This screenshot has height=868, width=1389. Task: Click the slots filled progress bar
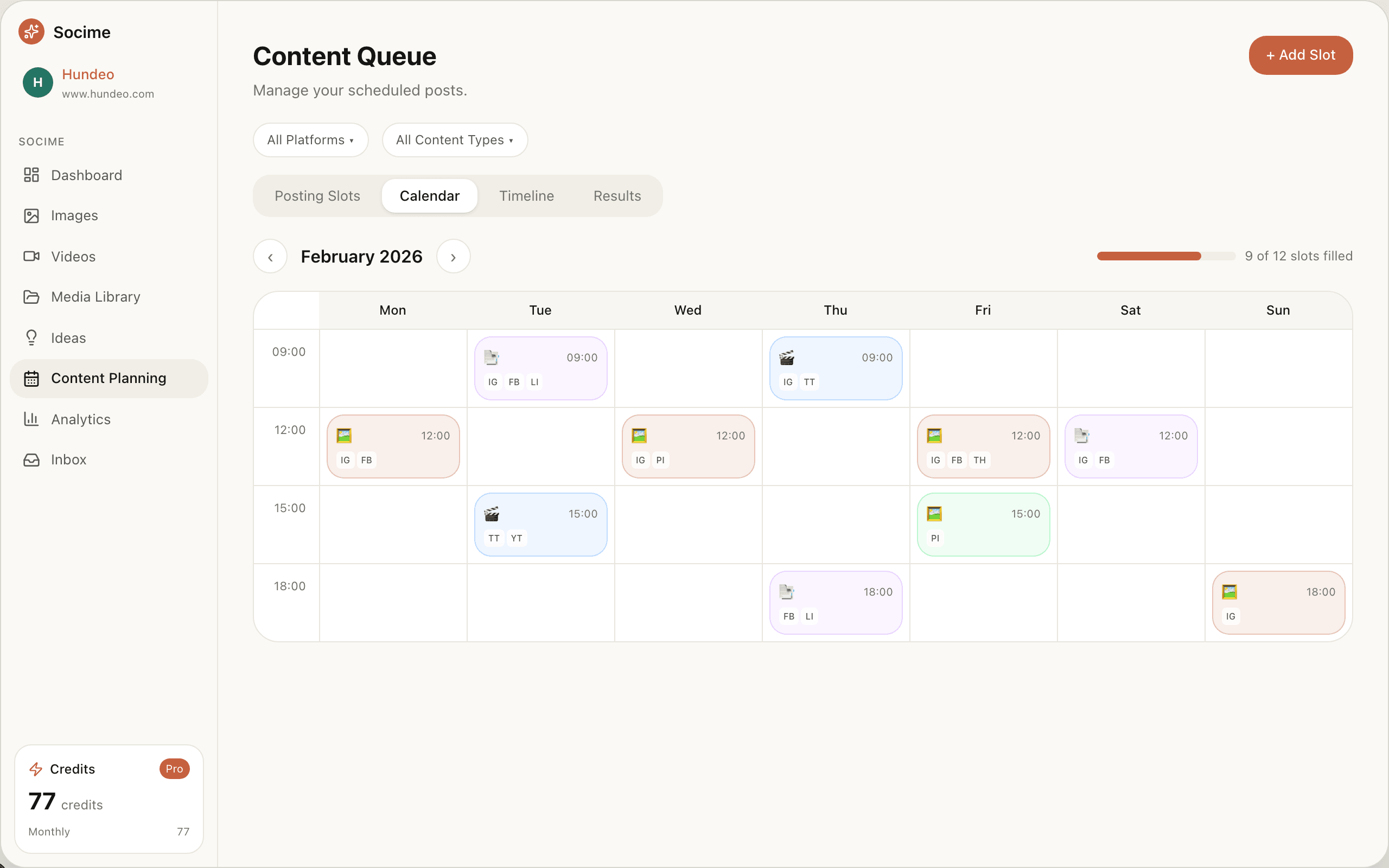(1165, 256)
